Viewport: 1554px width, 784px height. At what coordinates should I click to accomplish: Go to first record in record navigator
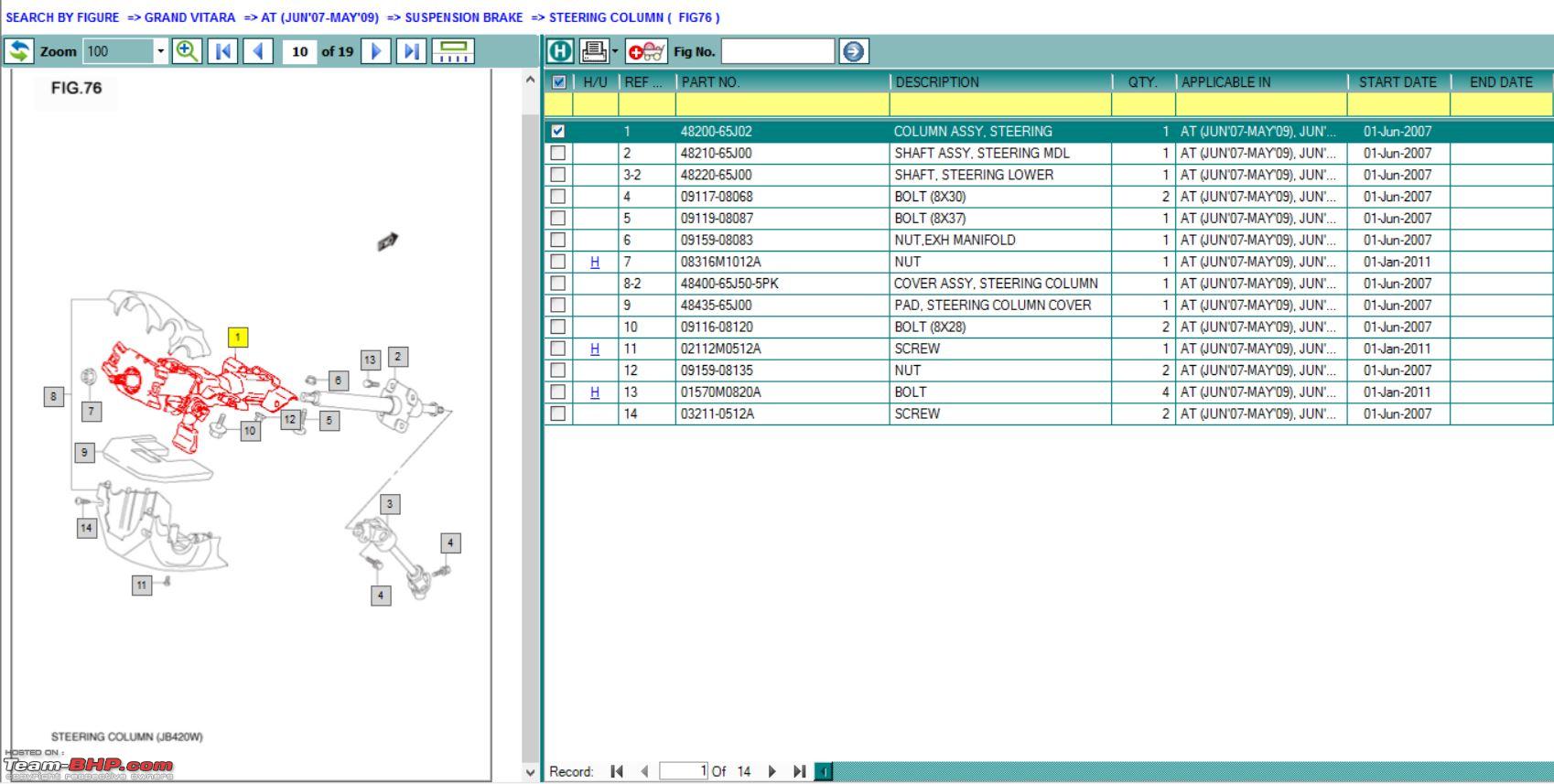tap(617, 771)
